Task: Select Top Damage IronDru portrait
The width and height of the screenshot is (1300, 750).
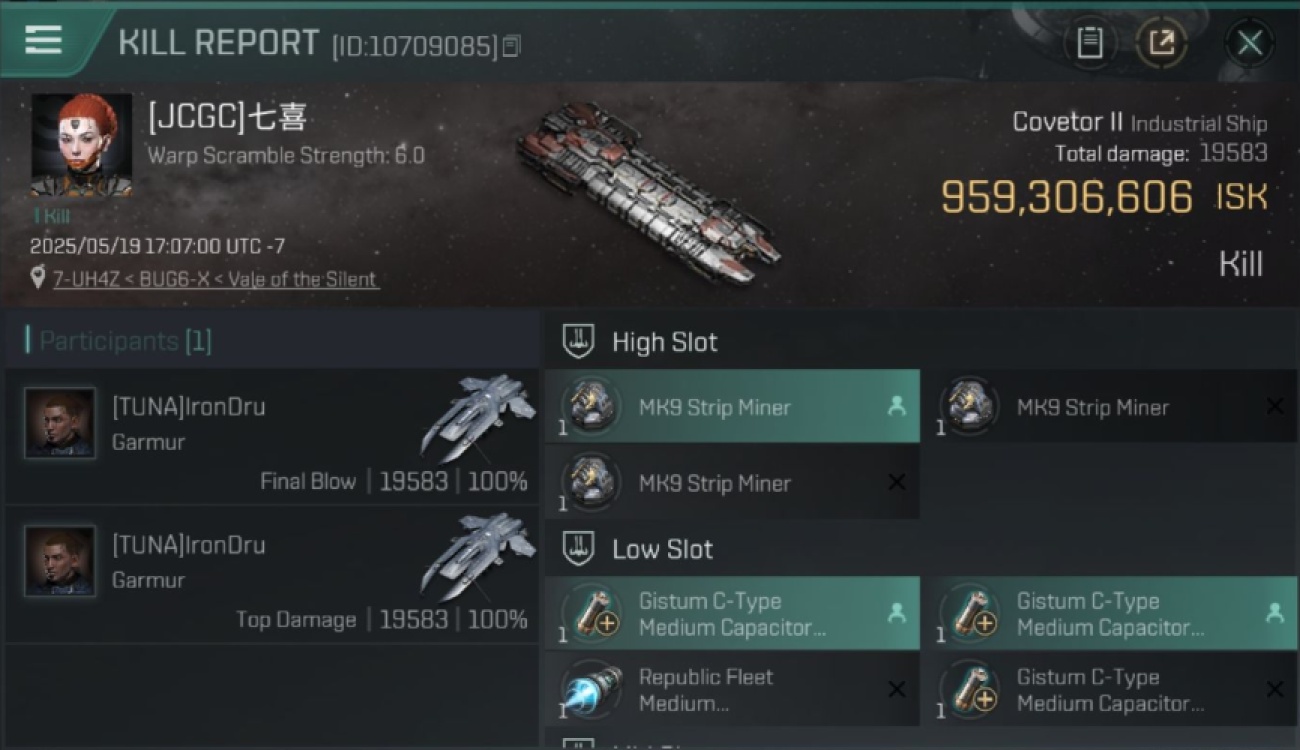Action: tap(60, 561)
